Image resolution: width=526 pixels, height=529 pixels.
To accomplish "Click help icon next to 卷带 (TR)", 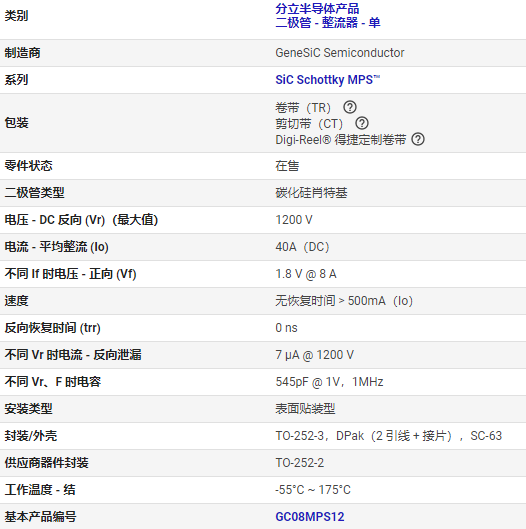I will (x=350, y=107).
